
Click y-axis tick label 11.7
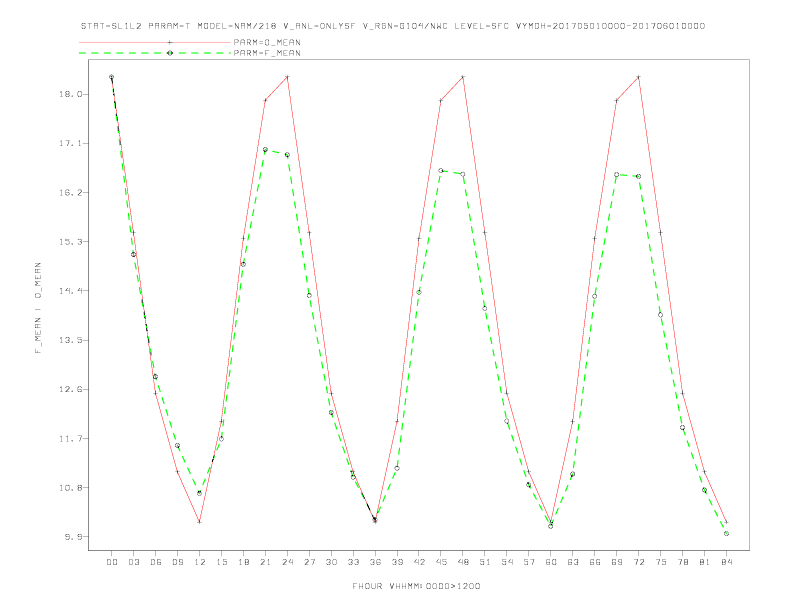(x=70, y=438)
